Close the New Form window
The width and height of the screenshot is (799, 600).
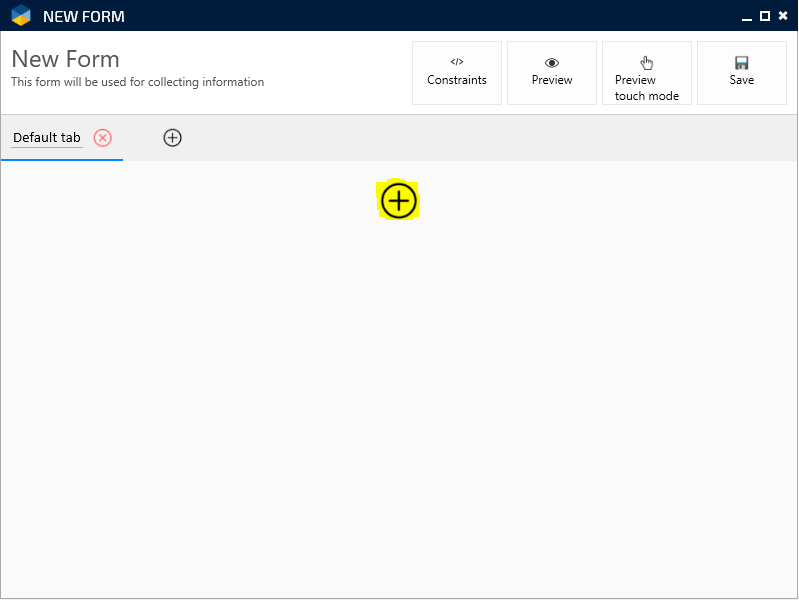tap(783, 16)
